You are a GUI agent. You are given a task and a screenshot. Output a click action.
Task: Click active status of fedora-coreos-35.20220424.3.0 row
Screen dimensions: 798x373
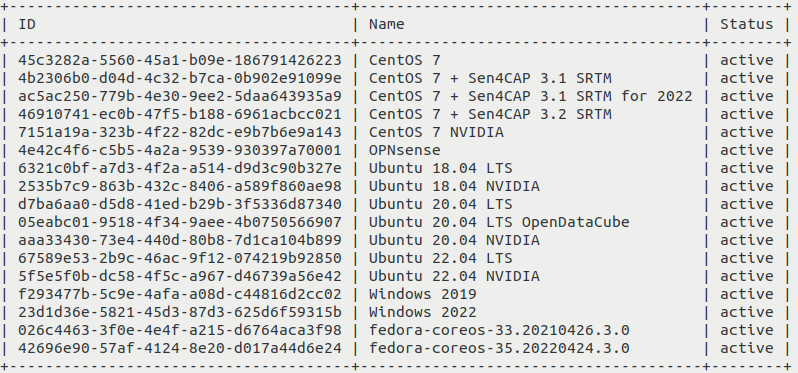coord(747,348)
